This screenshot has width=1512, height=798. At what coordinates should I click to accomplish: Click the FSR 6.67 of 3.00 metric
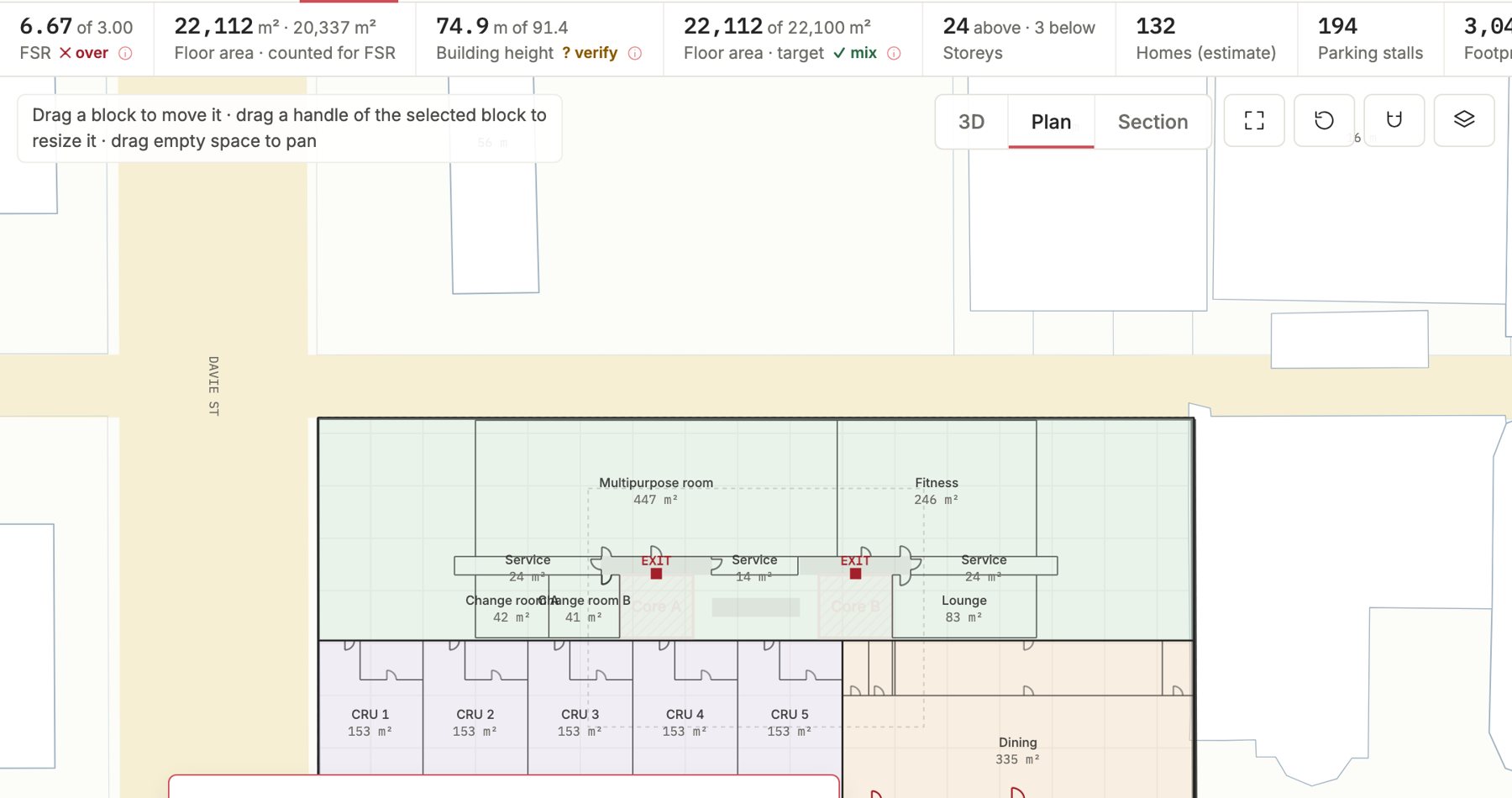pos(76,39)
